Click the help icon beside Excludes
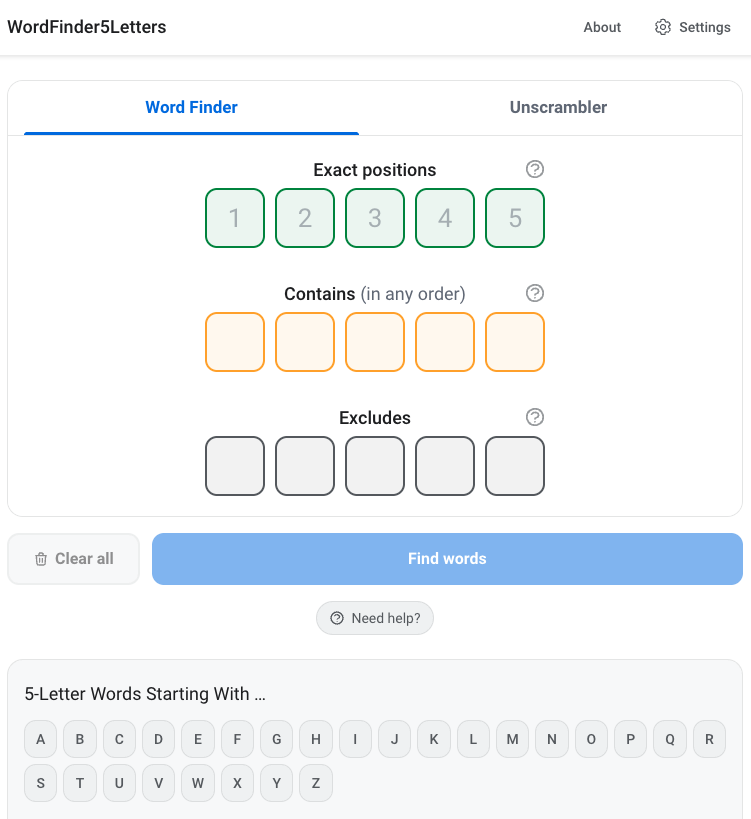Image resolution: width=751 pixels, height=819 pixels. (535, 417)
